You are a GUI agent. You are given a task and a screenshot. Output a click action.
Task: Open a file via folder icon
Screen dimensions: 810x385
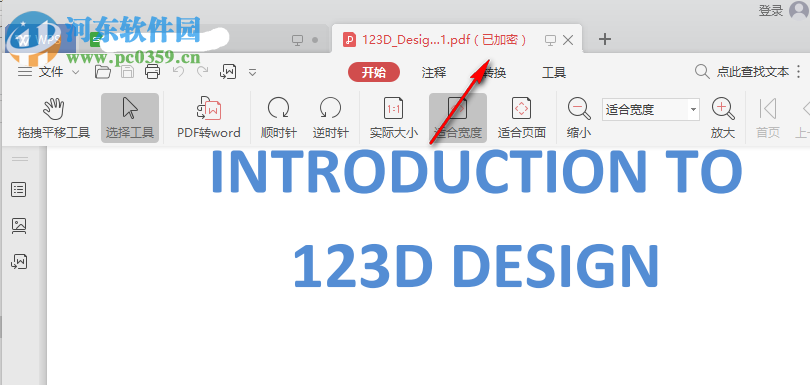pyautogui.click(x=103, y=72)
